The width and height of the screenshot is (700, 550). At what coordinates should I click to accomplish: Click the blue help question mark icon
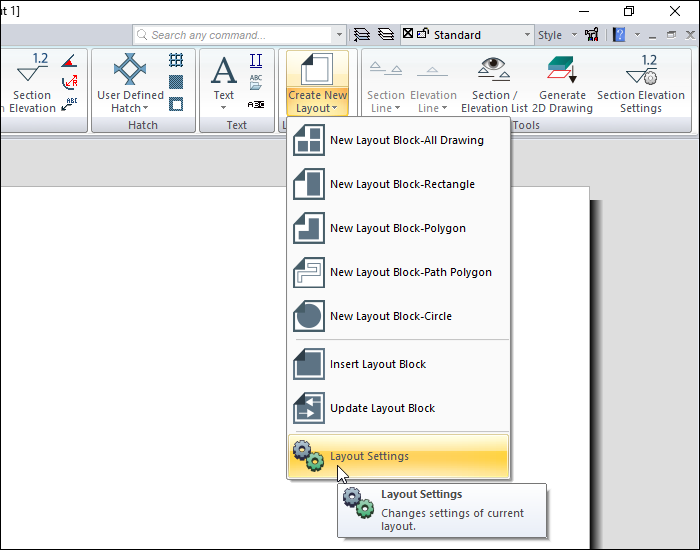tap(619, 35)
